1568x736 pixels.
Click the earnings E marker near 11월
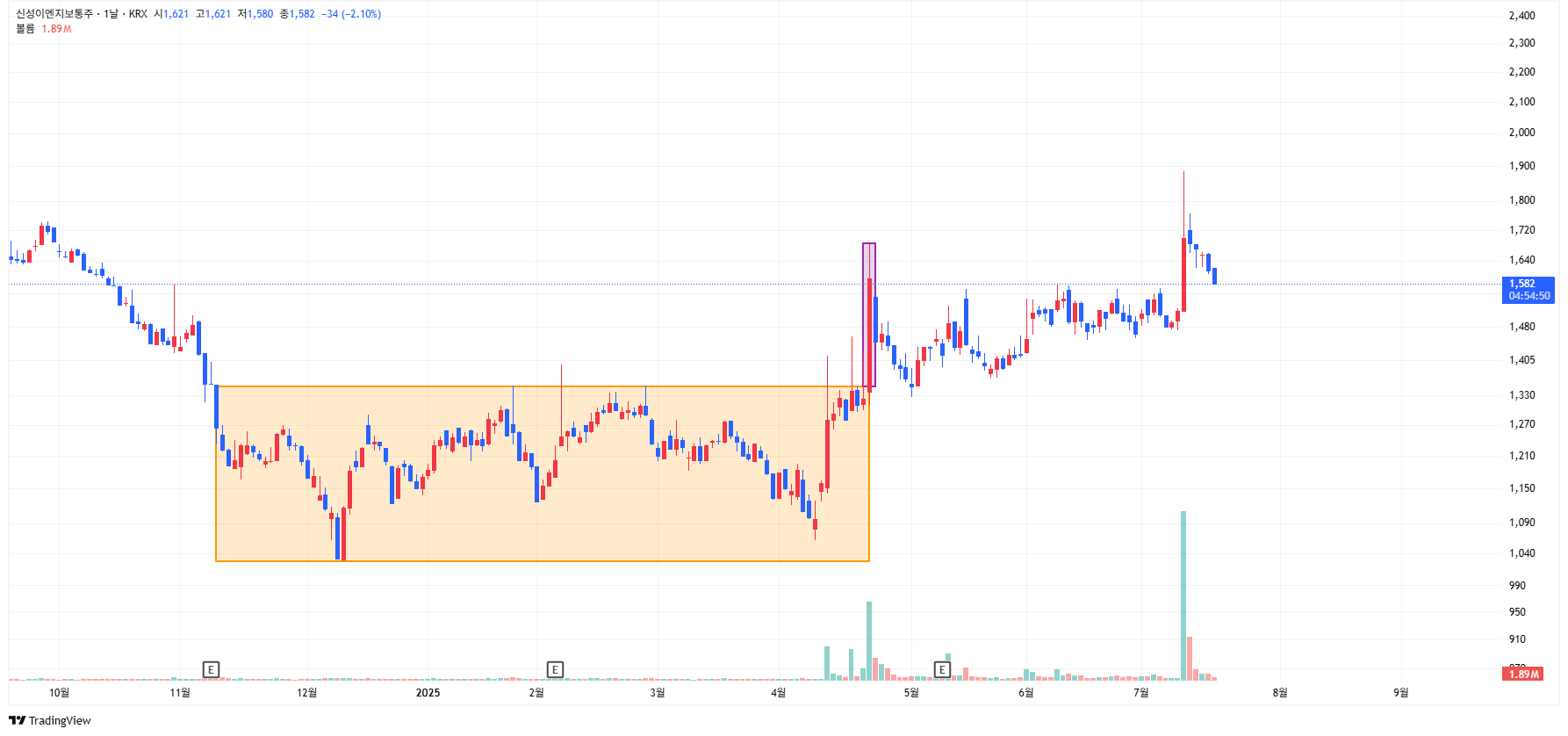pos(211,670)
